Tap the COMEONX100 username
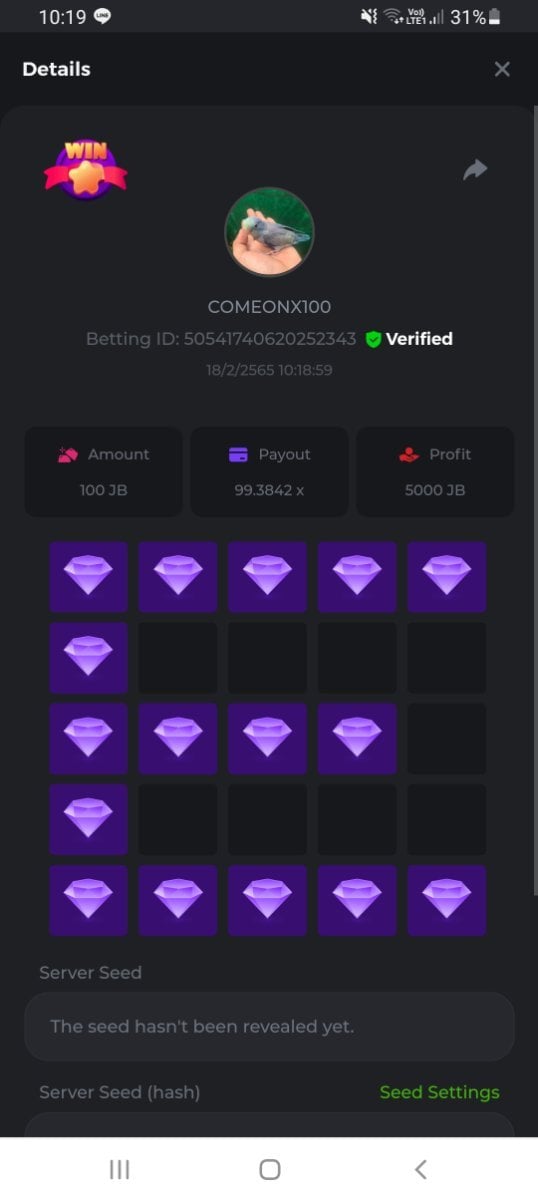 coord(269,307)
